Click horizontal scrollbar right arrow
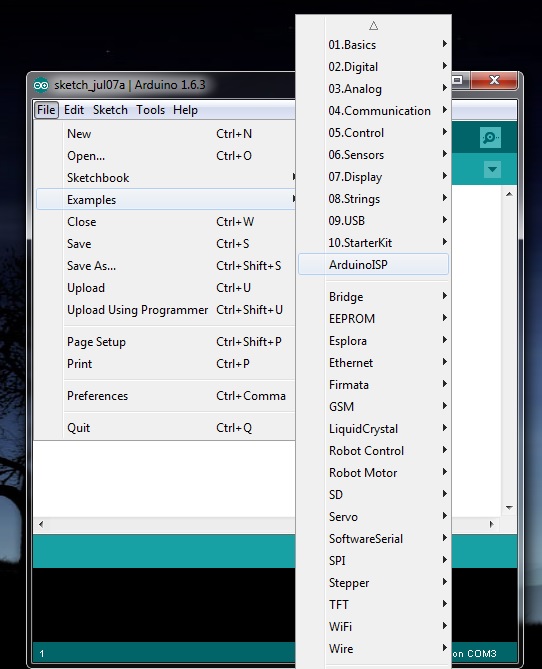The width and height of the screenshot is (542, 669). (x=491, y=524)
